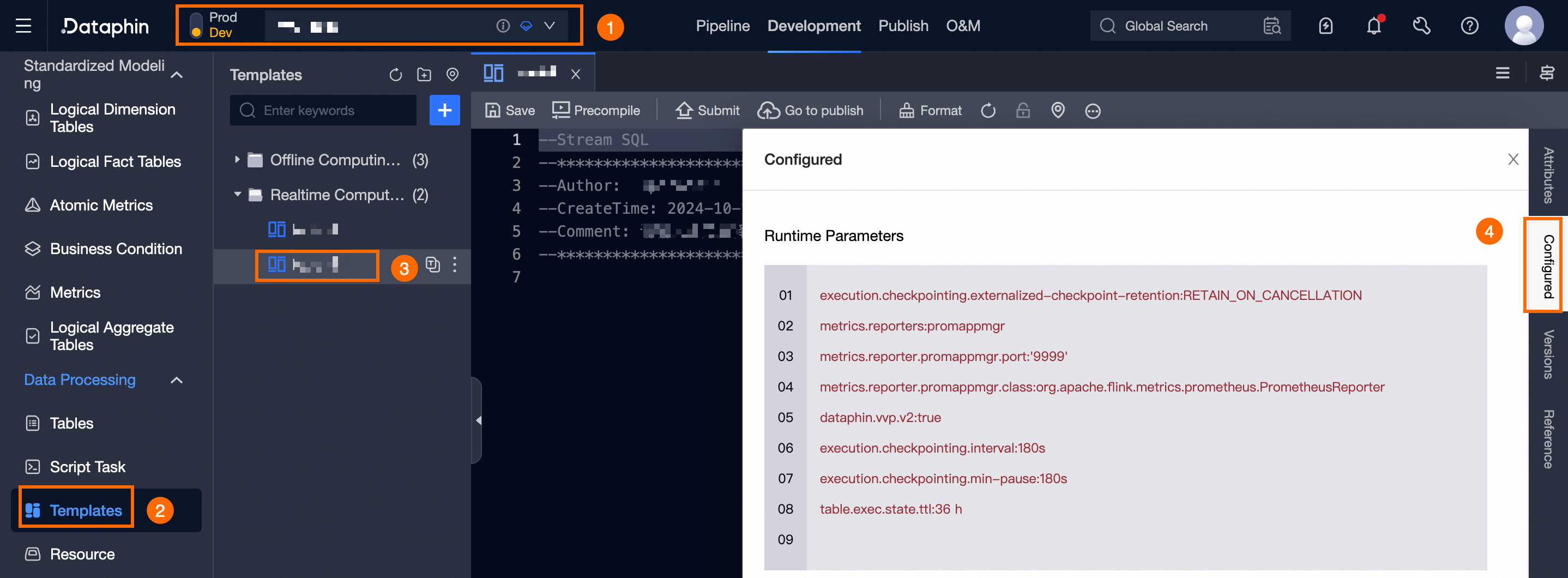Open the Versions side tab

1548,354
